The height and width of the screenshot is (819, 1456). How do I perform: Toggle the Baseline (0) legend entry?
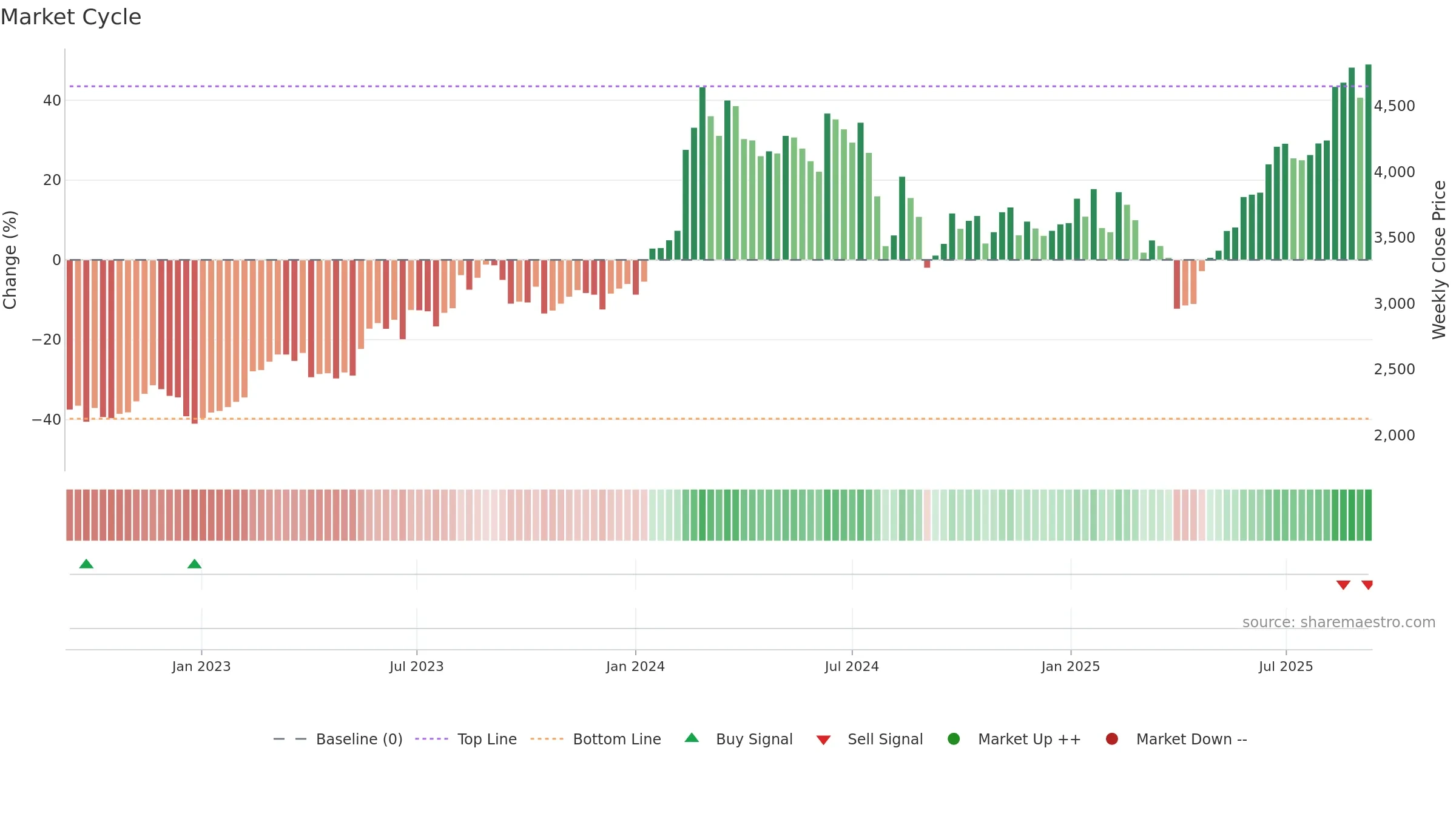tap(338, 739)
